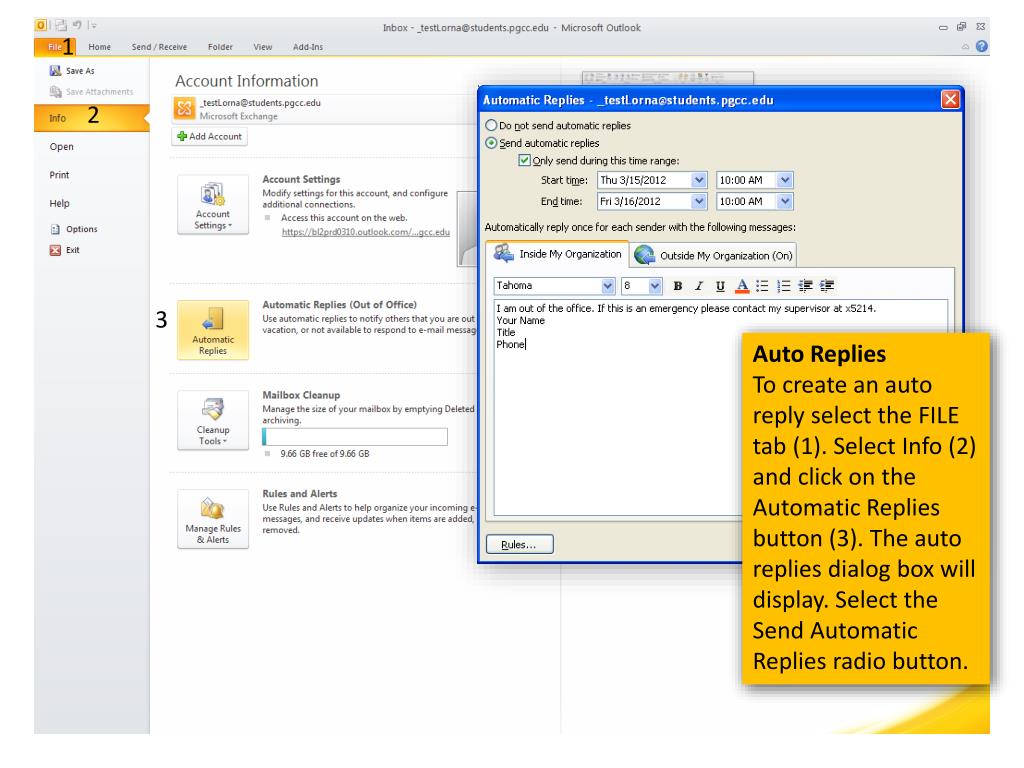
Task: Switch to the Add-Ins ribbon tab
Action: [x=308, y=47]
